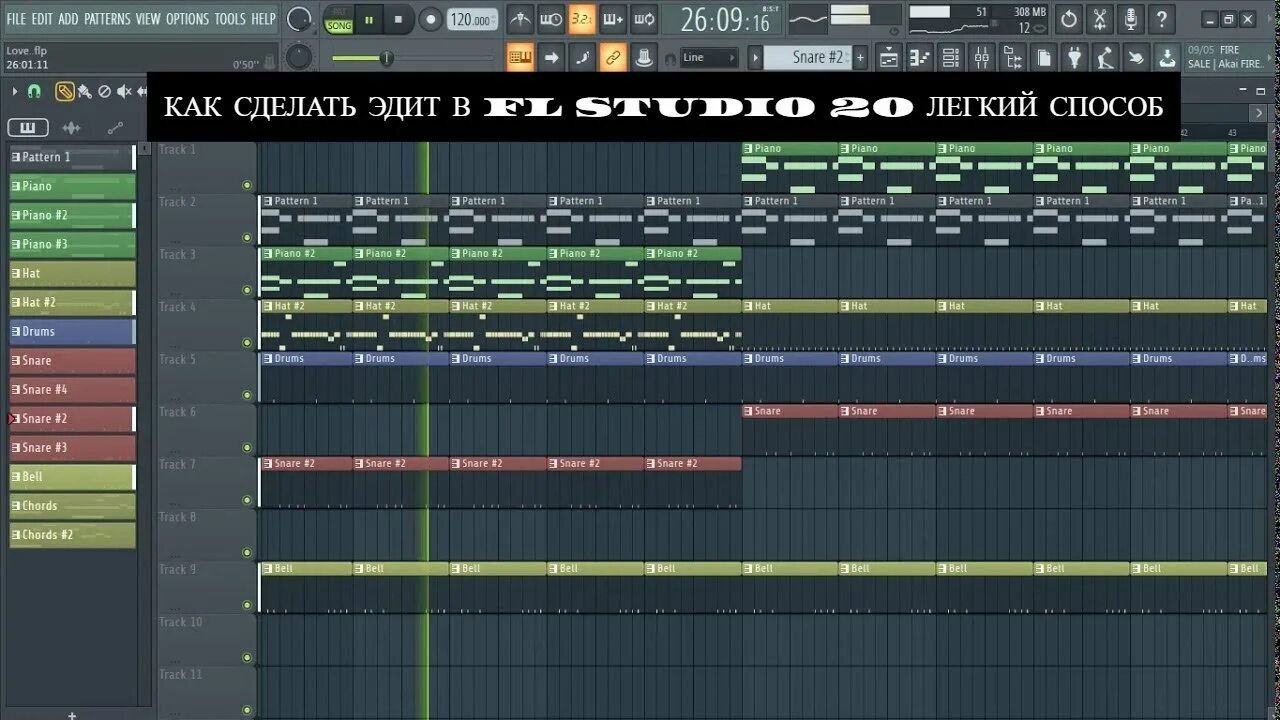Show audio clips waveform tab
Viewport: 1280px width, 720px height.
click(71, 128)
